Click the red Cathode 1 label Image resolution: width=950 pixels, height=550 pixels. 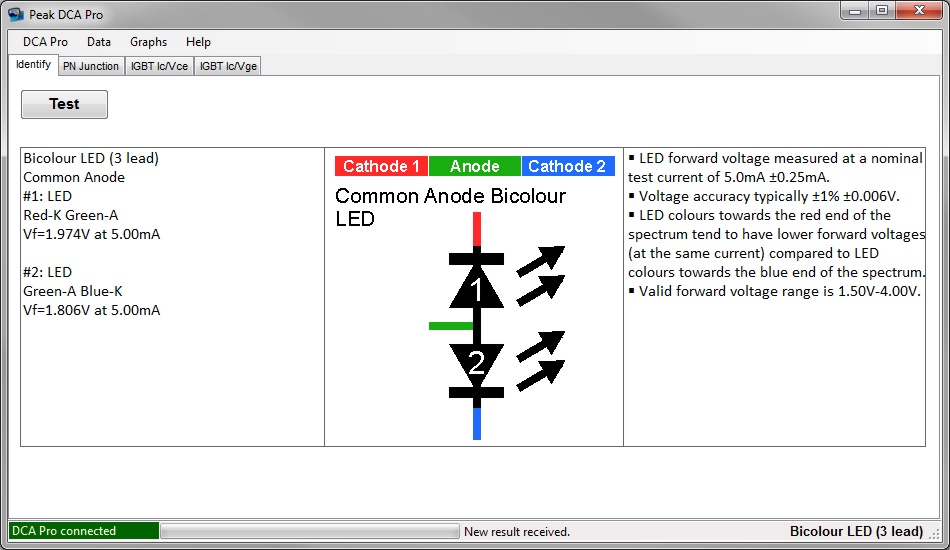[x=381, y=166]
